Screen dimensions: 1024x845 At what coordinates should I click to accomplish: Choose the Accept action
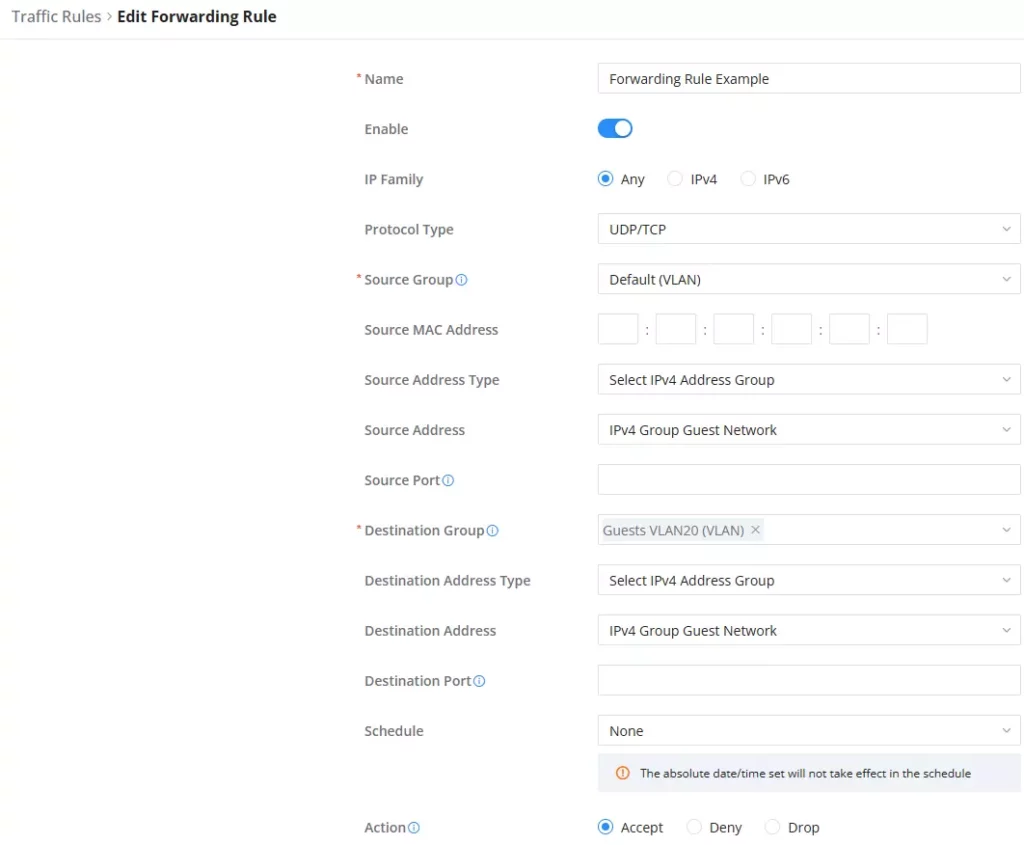(x=605, y=827)
